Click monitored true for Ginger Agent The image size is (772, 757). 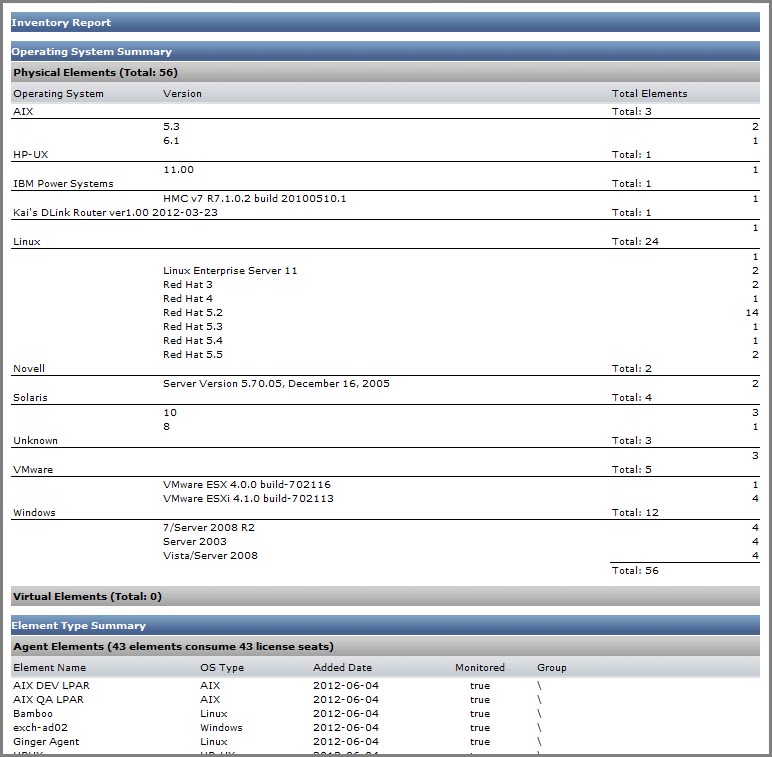pyautogui.click(x=480, y=742)
